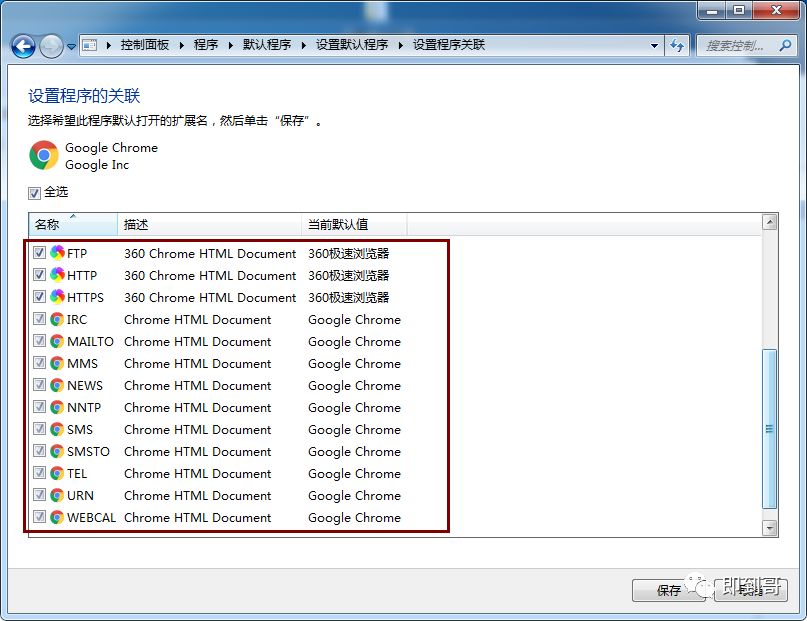Click the back navigation arrow button
The height and width of the screenshot is (621, 807).
click(x=23, y=46)
